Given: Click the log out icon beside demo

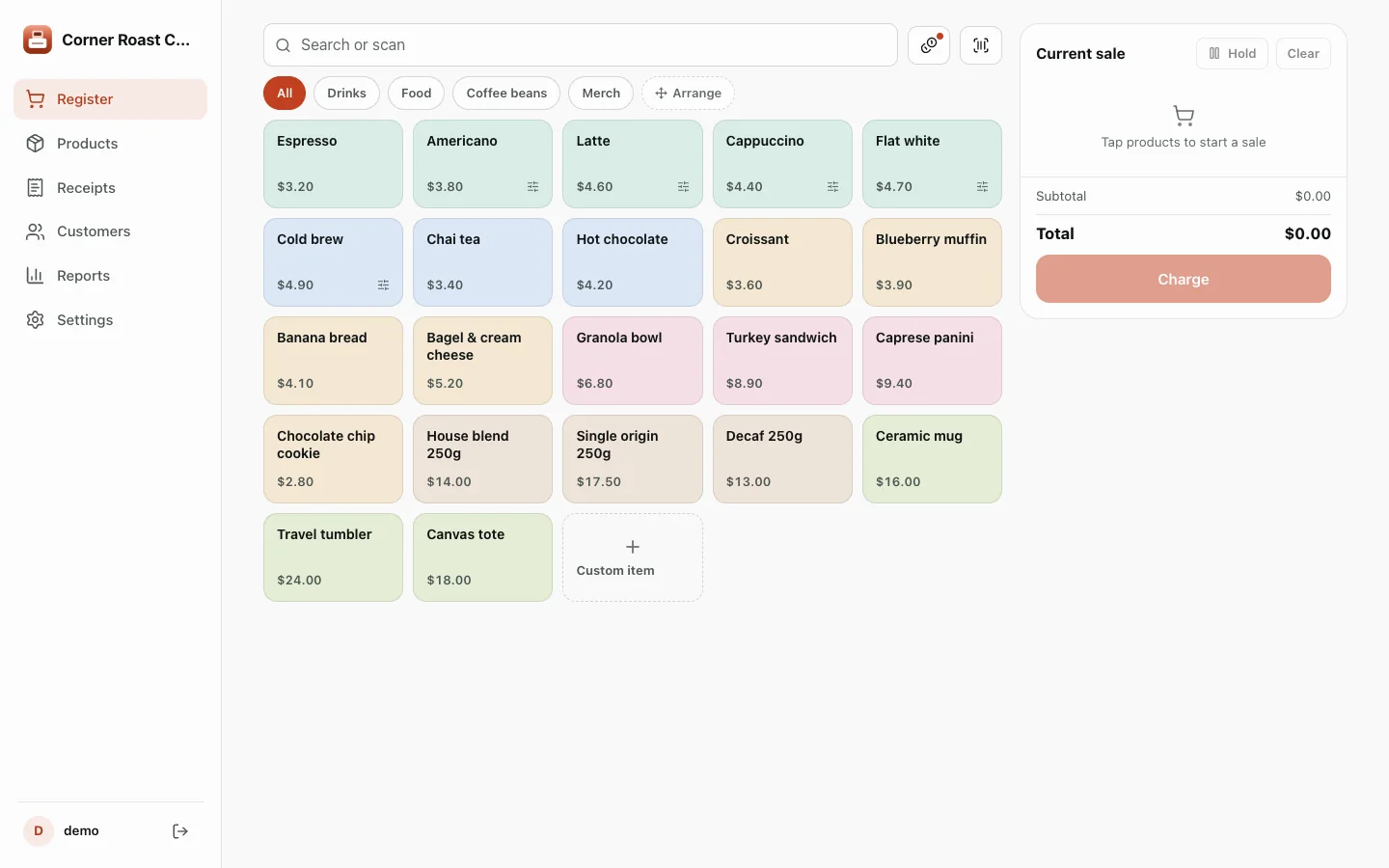Looking at the screenshot, I should 180,831.
